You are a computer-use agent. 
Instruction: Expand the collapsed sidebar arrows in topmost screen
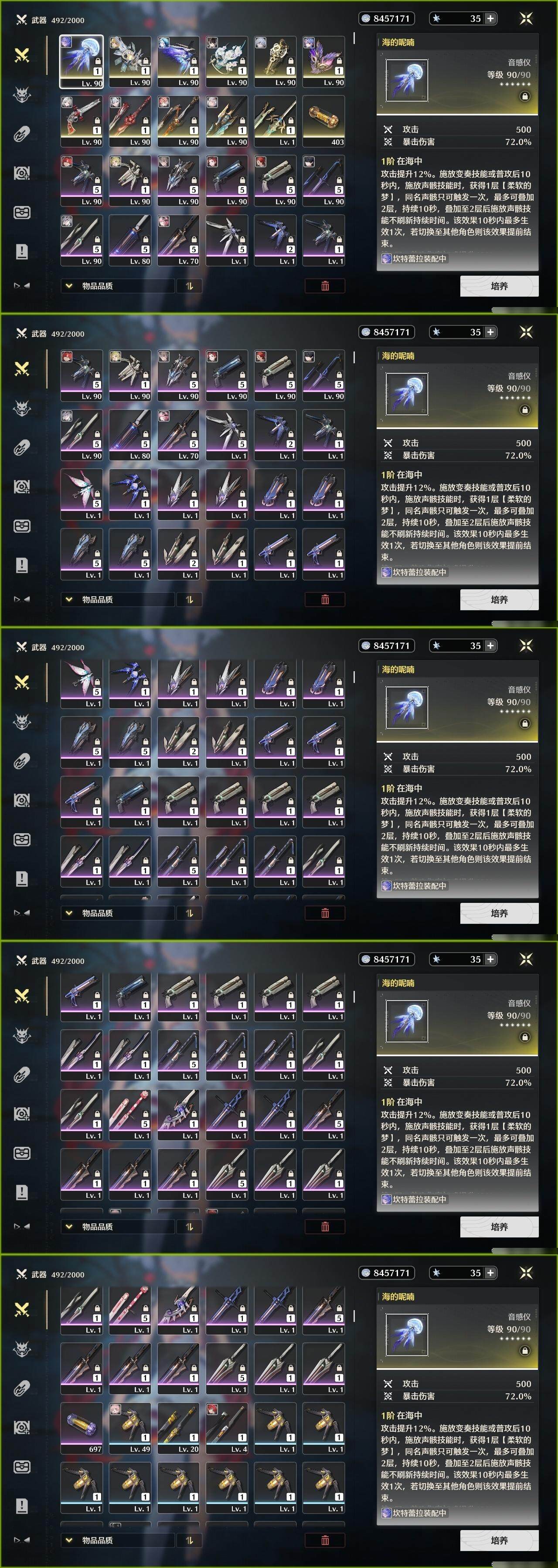tap(22, 285)
